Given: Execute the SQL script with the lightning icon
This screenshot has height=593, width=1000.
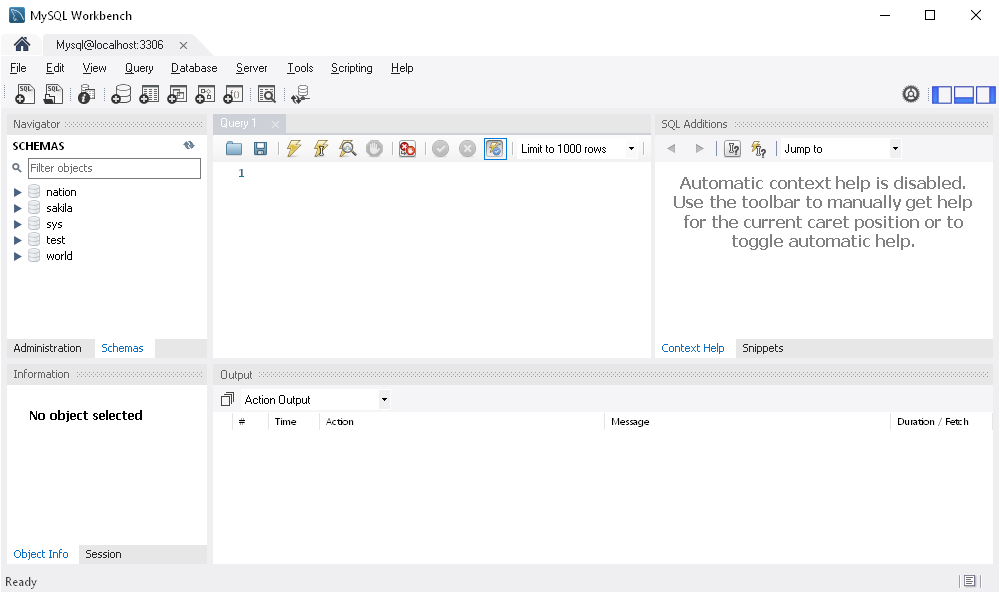Looking at the screenshot, I should pos(294,148).
